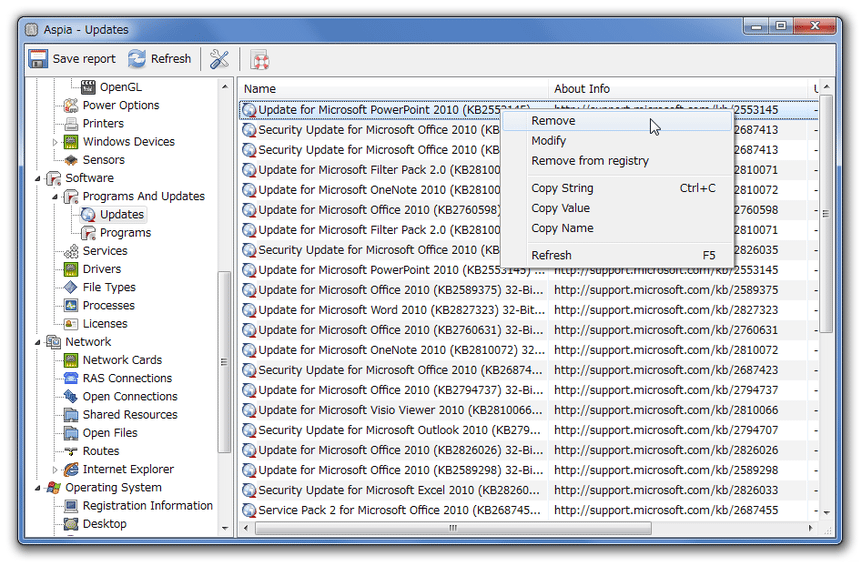
Task: Click the Services gears icon
Action: point(71,251)
